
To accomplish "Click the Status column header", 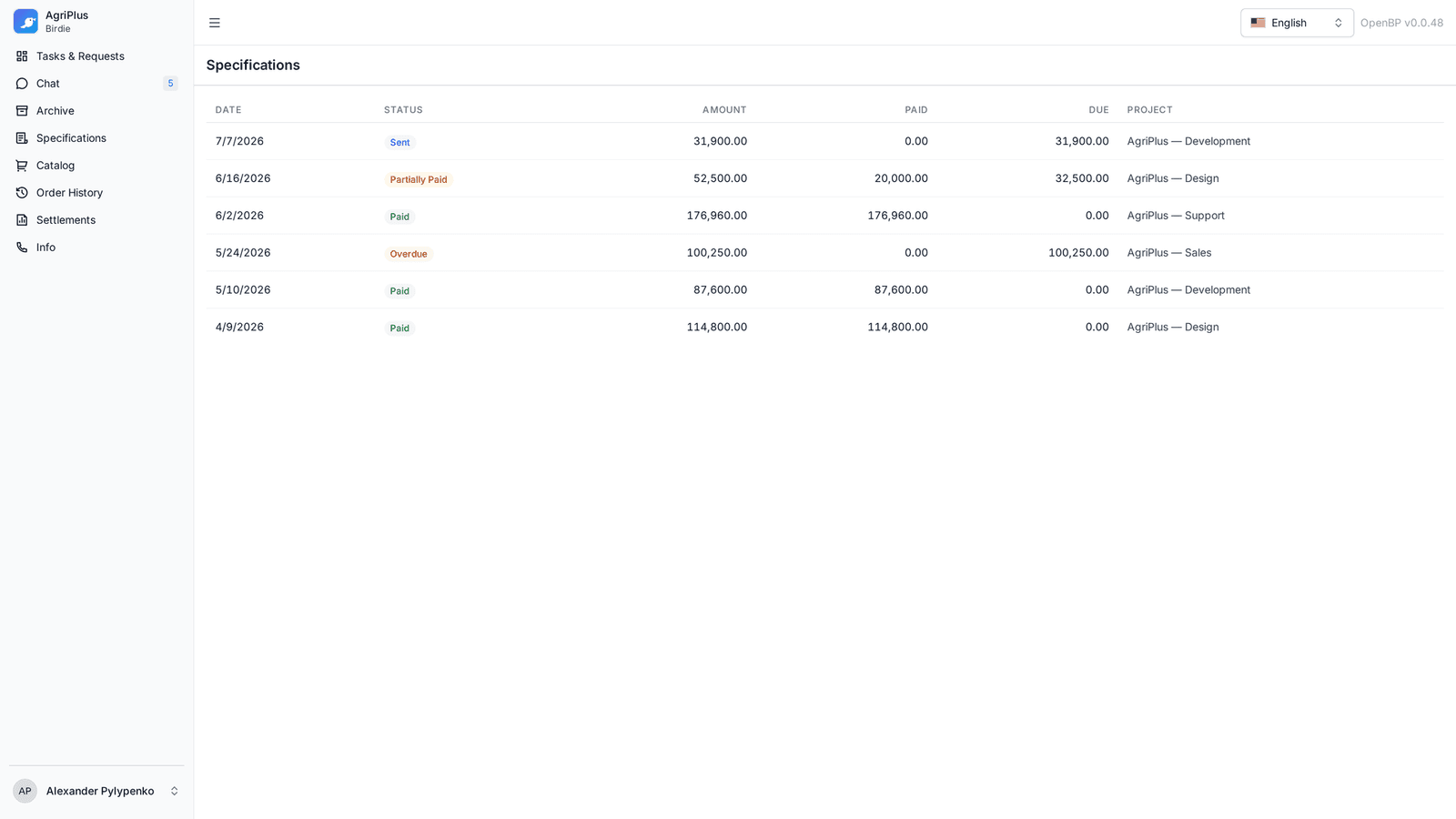I will [403, 110].
